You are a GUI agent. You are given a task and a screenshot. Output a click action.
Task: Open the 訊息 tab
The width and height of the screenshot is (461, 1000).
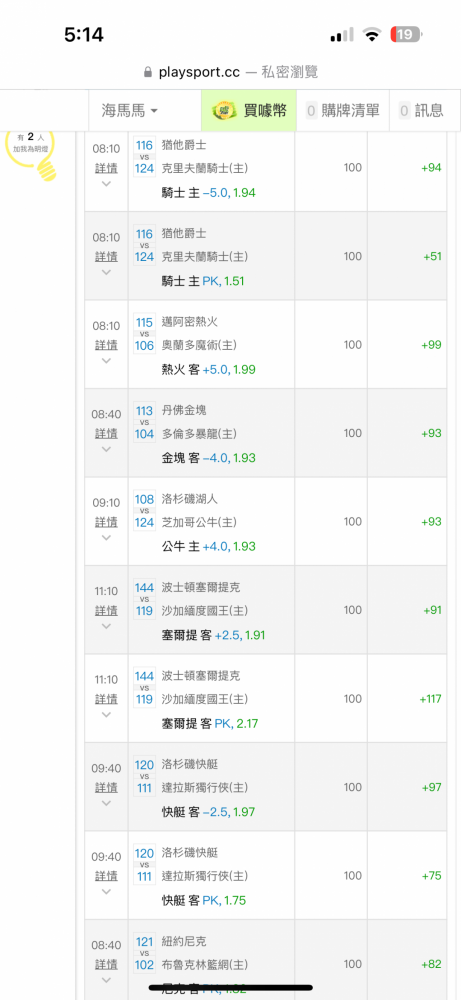click(421, 110)
